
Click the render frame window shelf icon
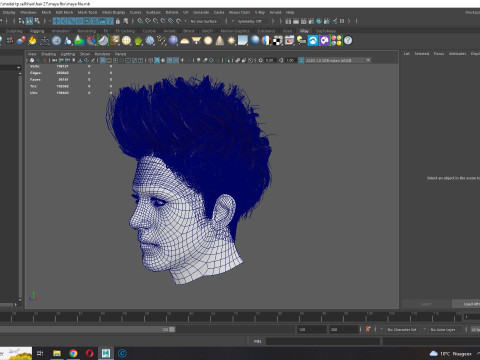coord(289,41)
